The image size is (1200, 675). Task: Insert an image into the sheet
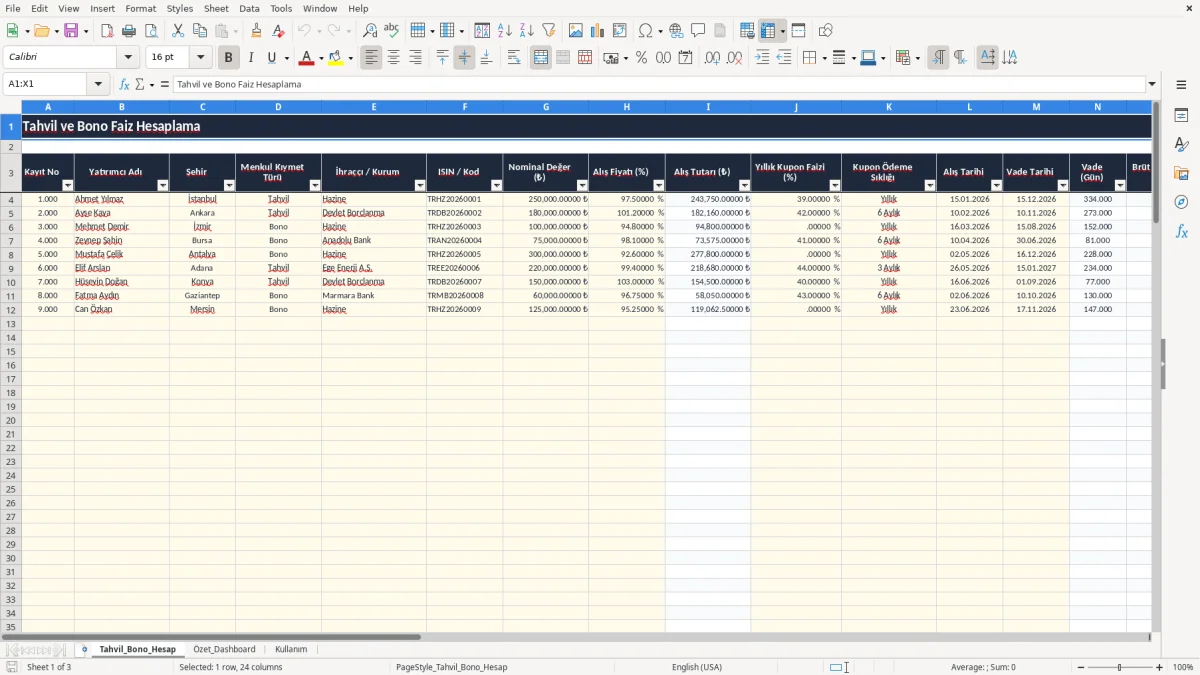(576, 31)
